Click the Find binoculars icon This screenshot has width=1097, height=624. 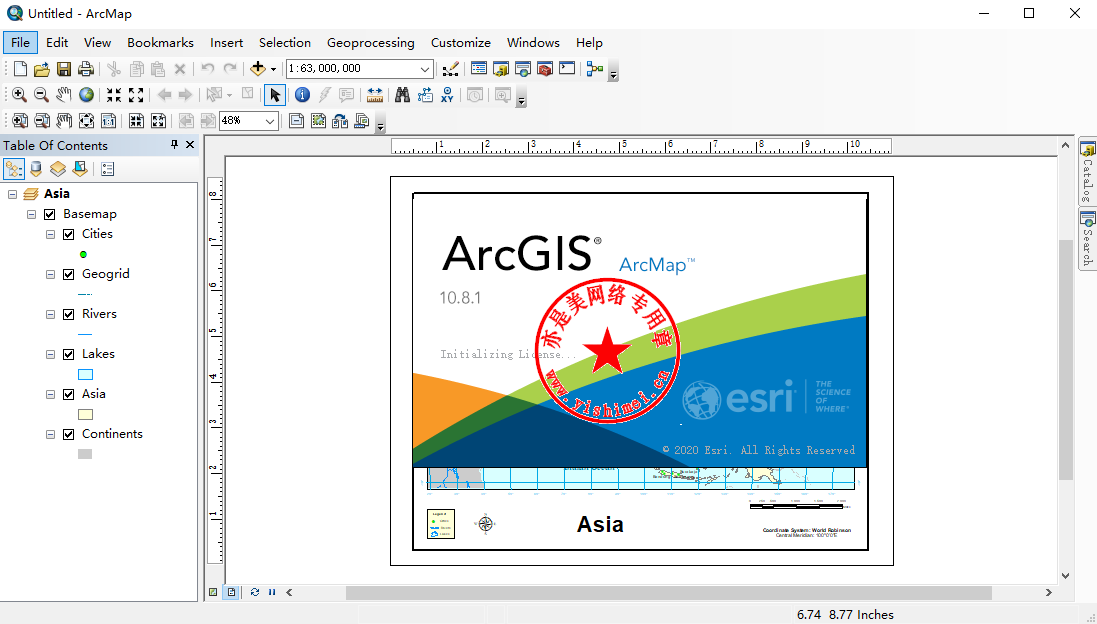tap(402, 95)
